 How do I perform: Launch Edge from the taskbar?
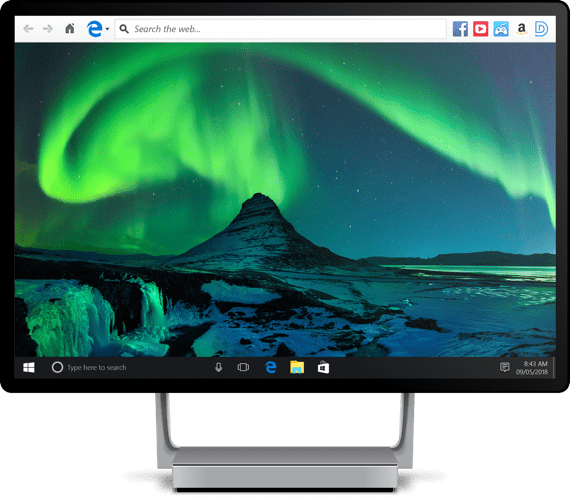pos(270,368)
